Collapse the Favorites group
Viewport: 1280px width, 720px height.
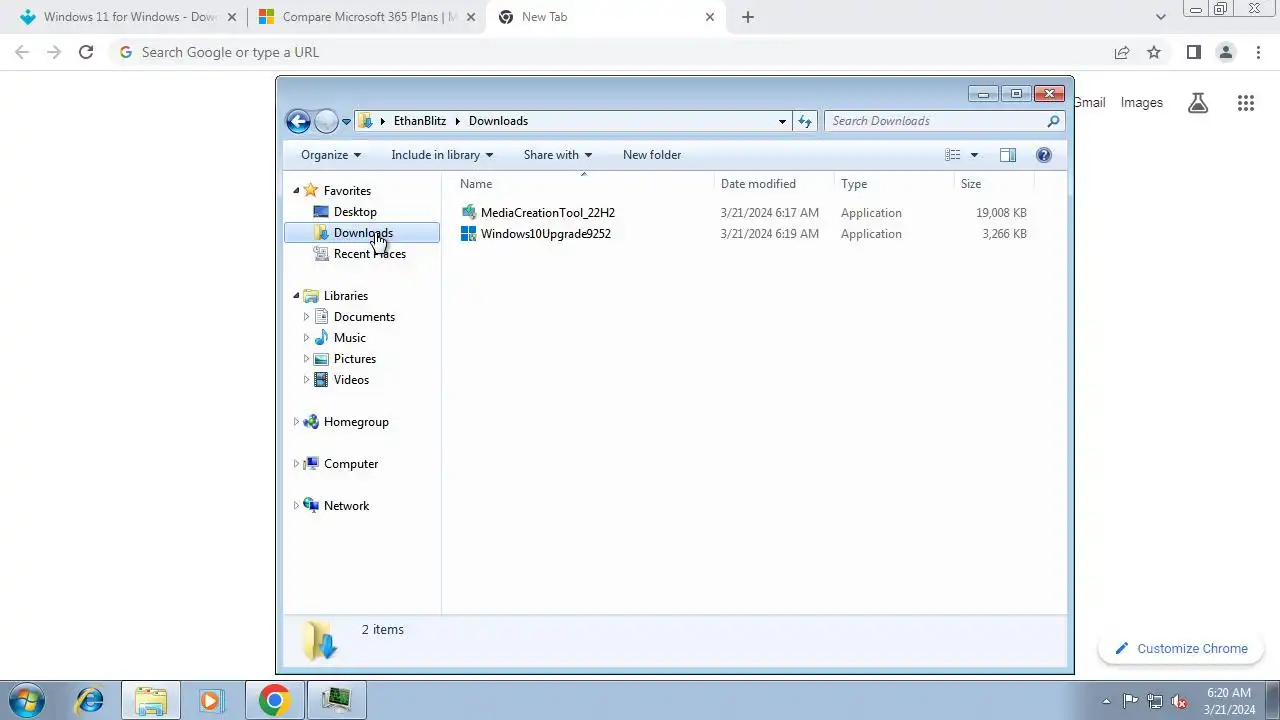(296, 191)
